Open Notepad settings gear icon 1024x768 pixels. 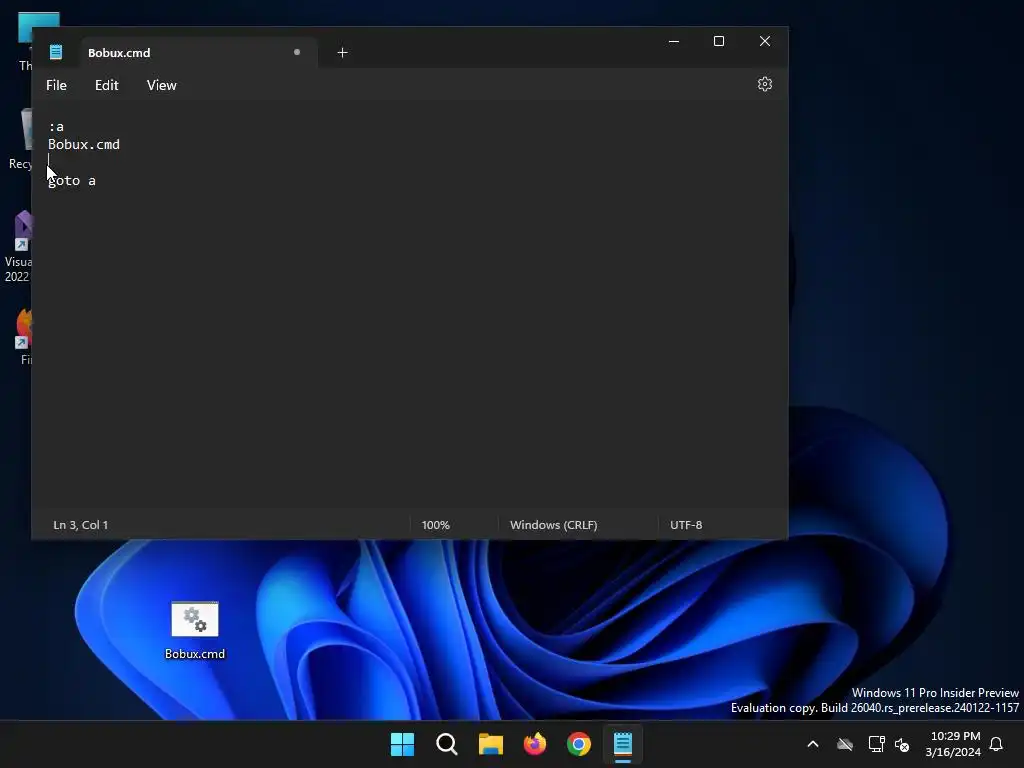765,84
